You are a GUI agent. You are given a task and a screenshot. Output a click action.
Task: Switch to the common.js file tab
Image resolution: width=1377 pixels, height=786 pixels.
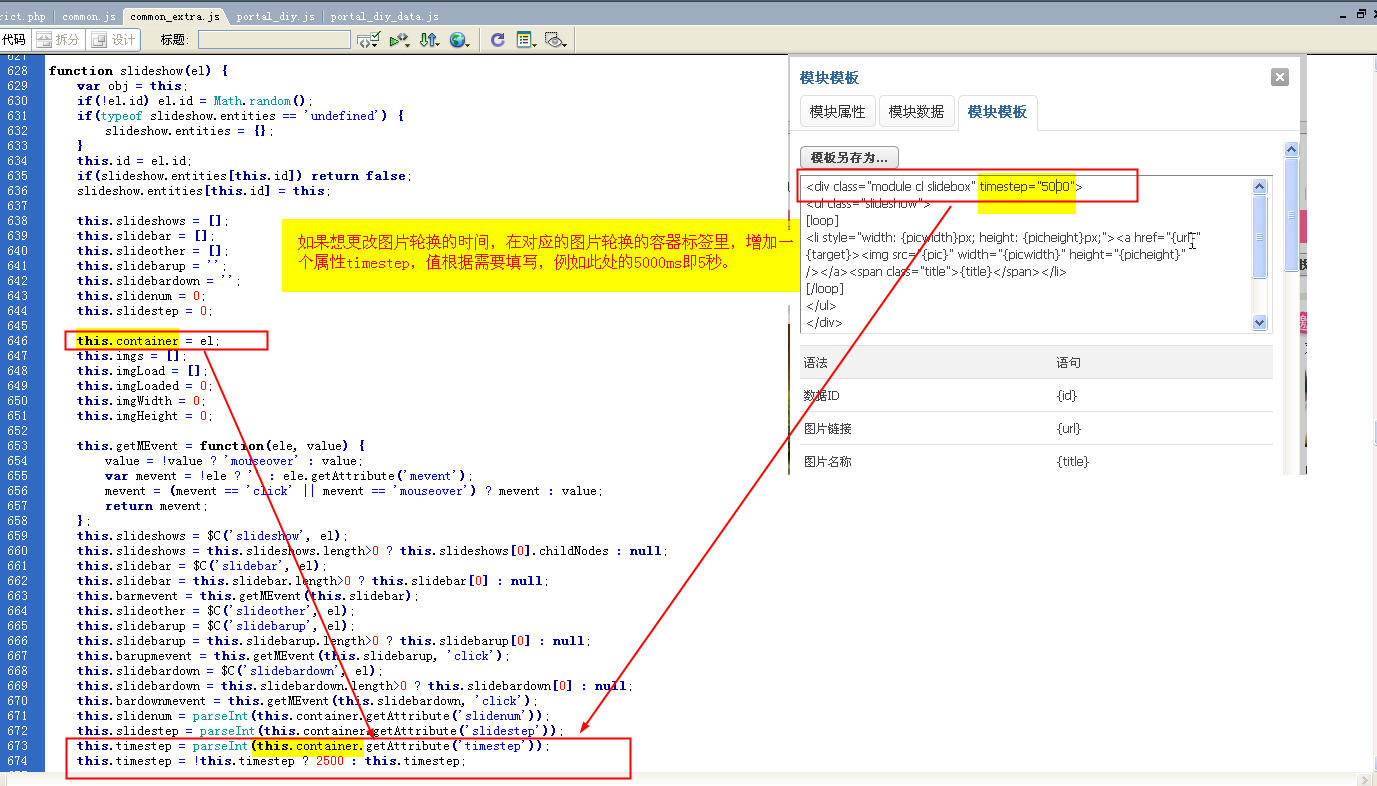point(88,17)
